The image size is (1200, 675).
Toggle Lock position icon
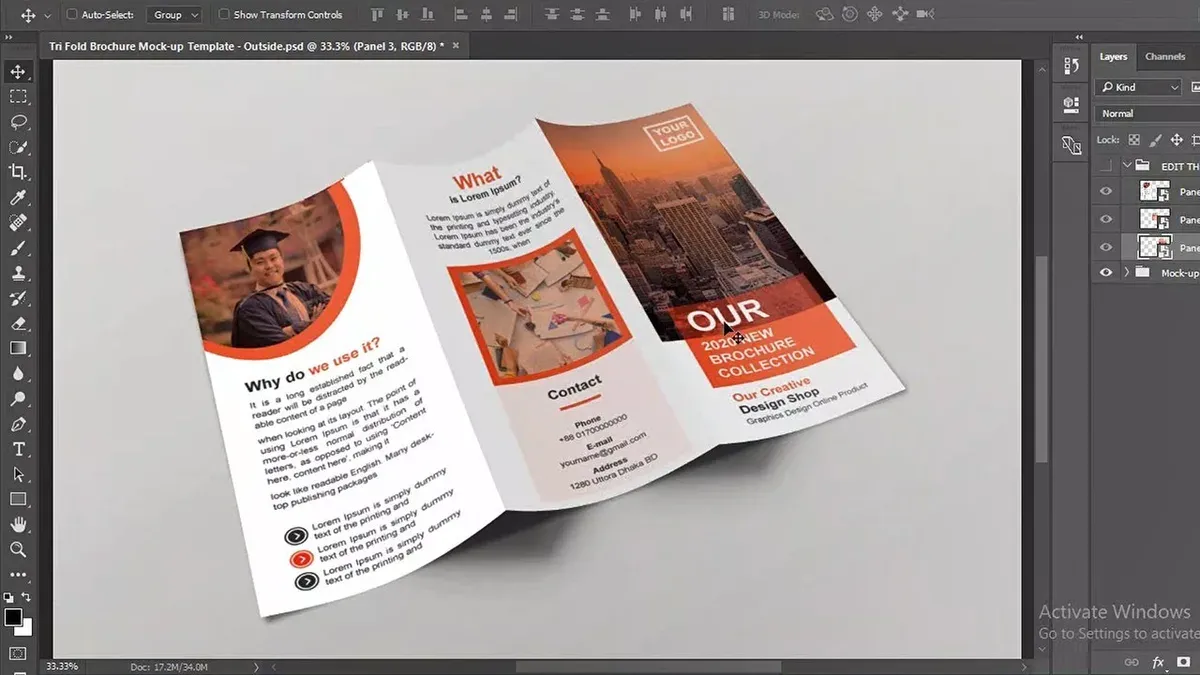tap(1177, 140)
